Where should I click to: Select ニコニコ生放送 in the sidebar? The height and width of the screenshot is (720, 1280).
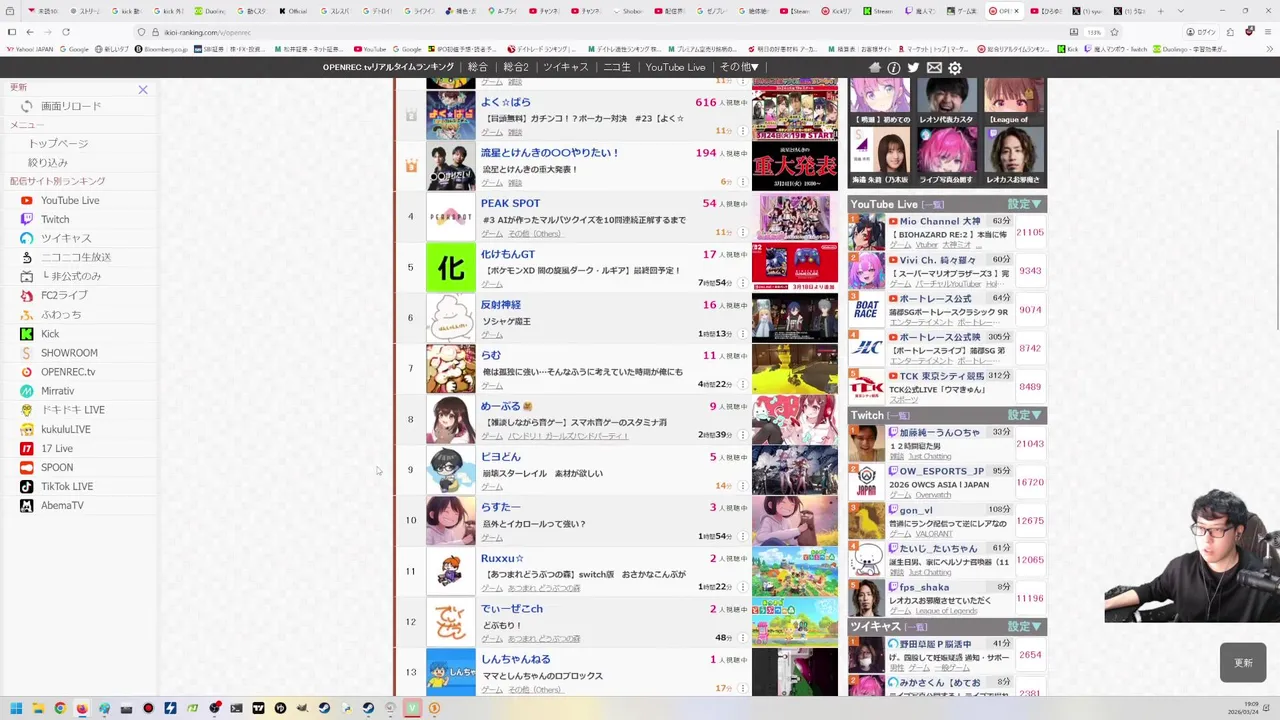76,257
